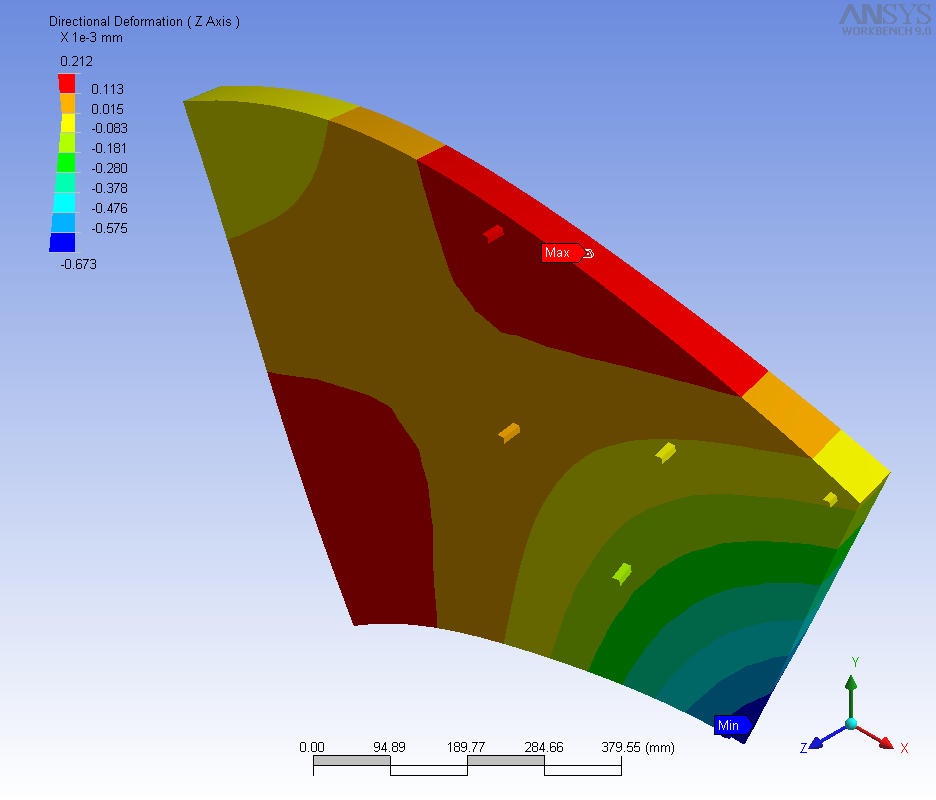The width and height of the screenshot is (936, 800).
Task: Click the Directional Deformation ( Z Axis ) title
Action: [144, 21]
